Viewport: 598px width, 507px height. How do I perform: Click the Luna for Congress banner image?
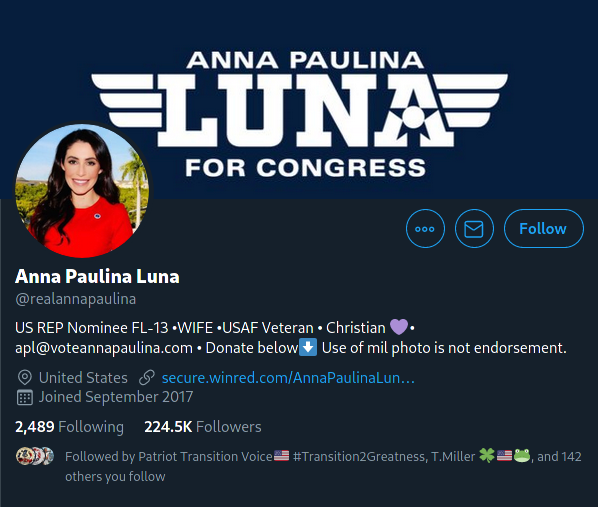coord(299,99)
